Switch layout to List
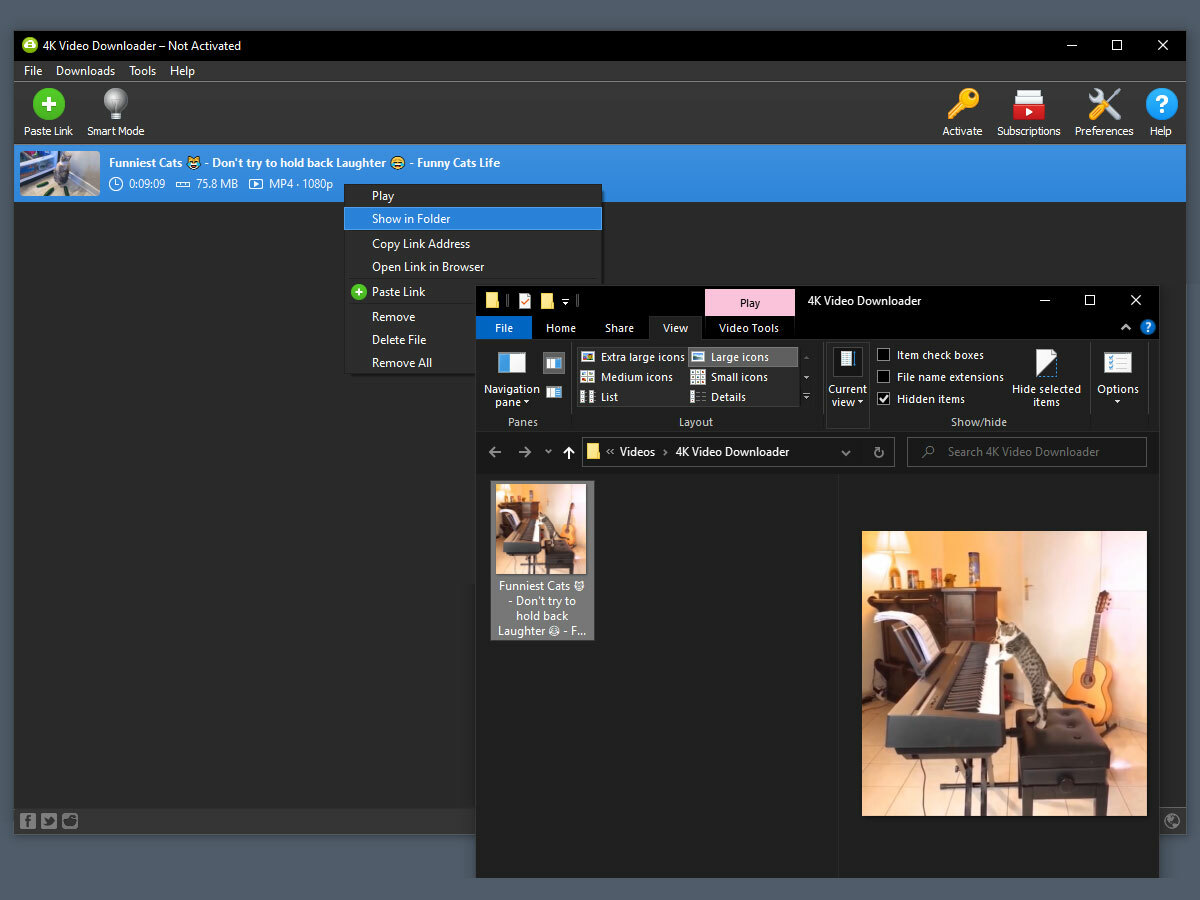The height and width of the screenshot is (900, 1200). (599, 397)
